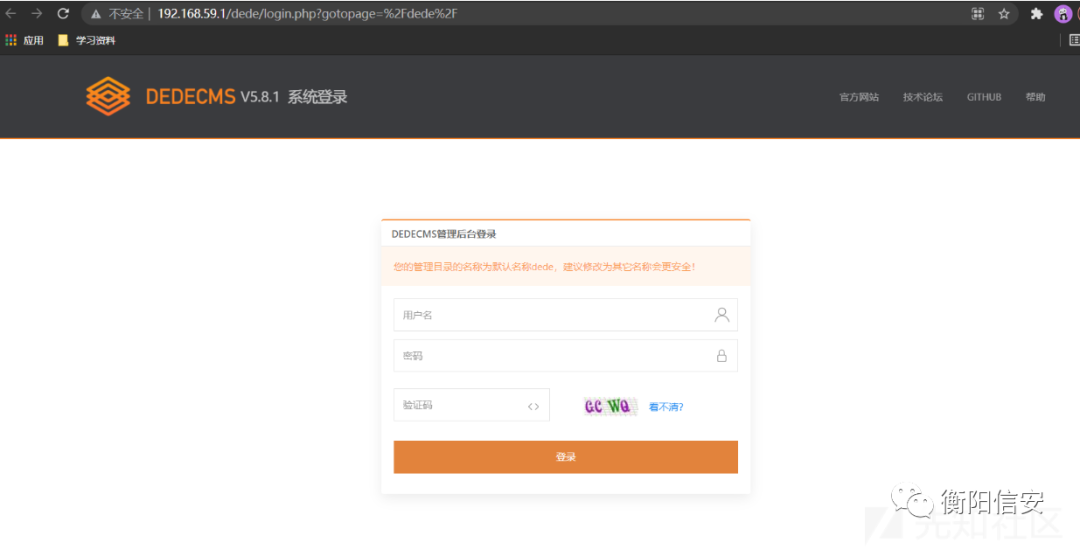Image resolution: width=1080 pixels, height=550 pixels.
Task: Focus the 密码 input field
Action: 565,355
